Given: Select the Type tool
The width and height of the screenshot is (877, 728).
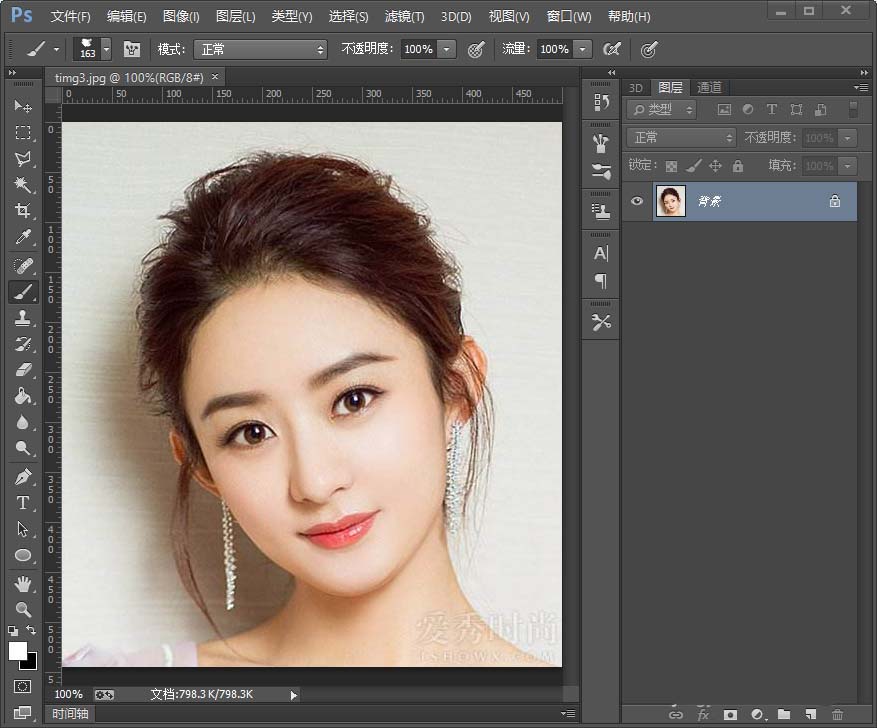Looking at the screenshot, I should pos(23,502).
